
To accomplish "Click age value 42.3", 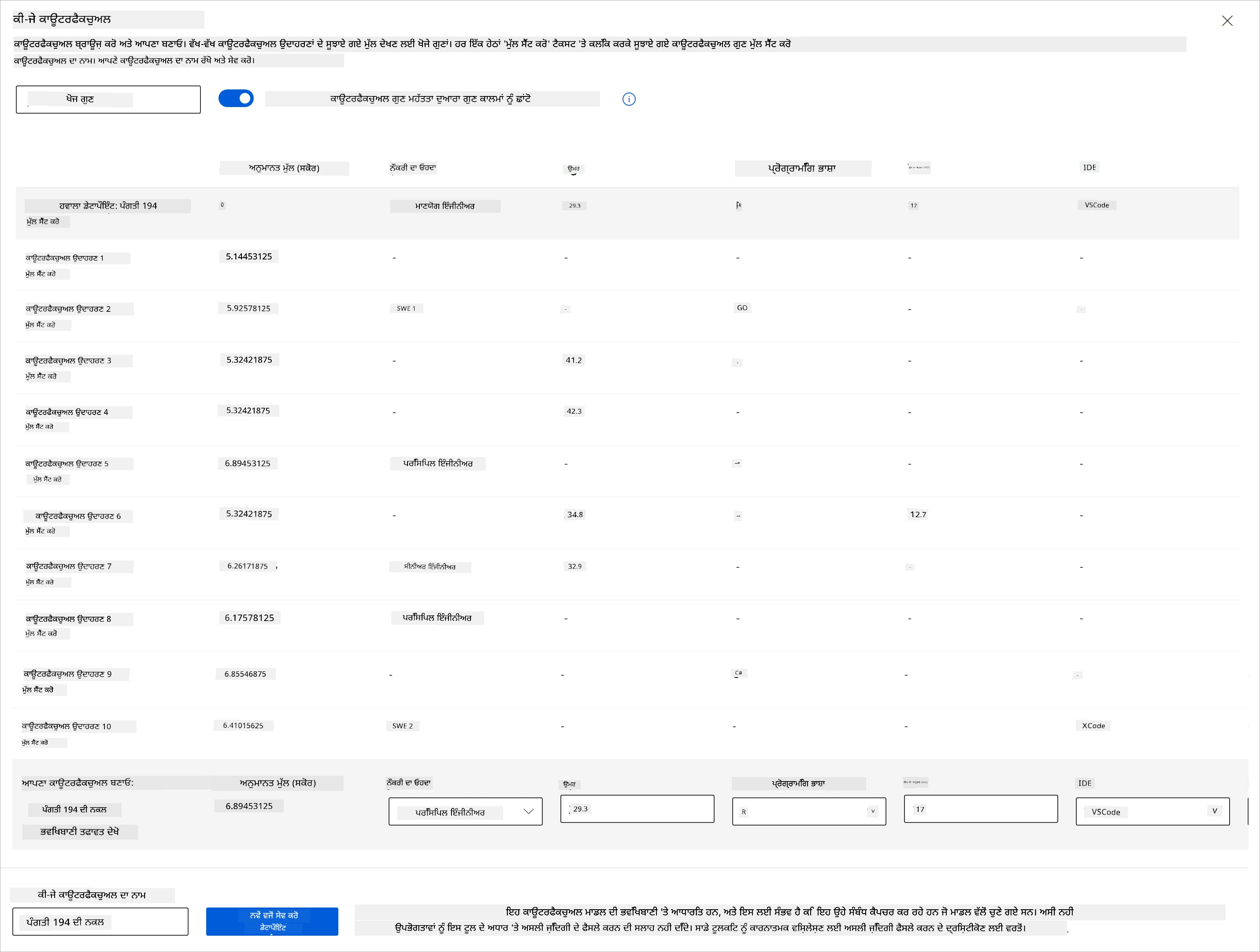I will [574, 411].
